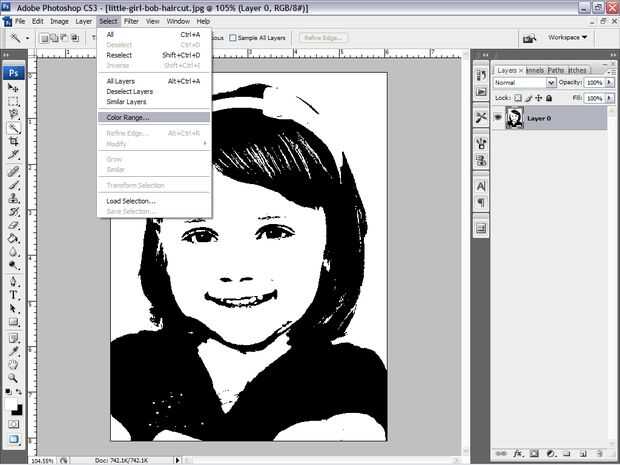Open the History panel icon
Screen dimensions: 620x465
click(481, 75)
